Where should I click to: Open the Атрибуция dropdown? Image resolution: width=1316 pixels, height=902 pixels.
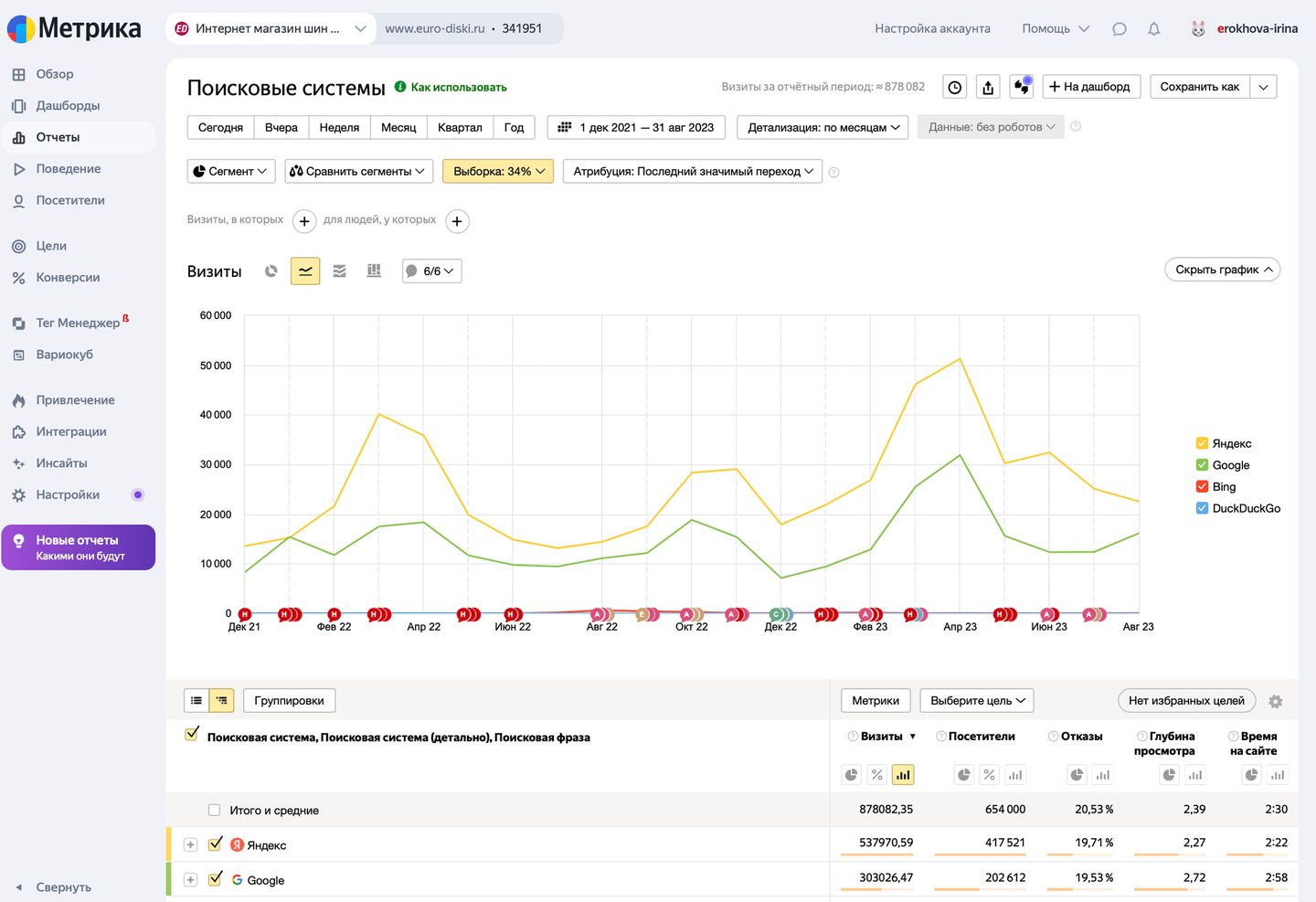click(693, 171)
